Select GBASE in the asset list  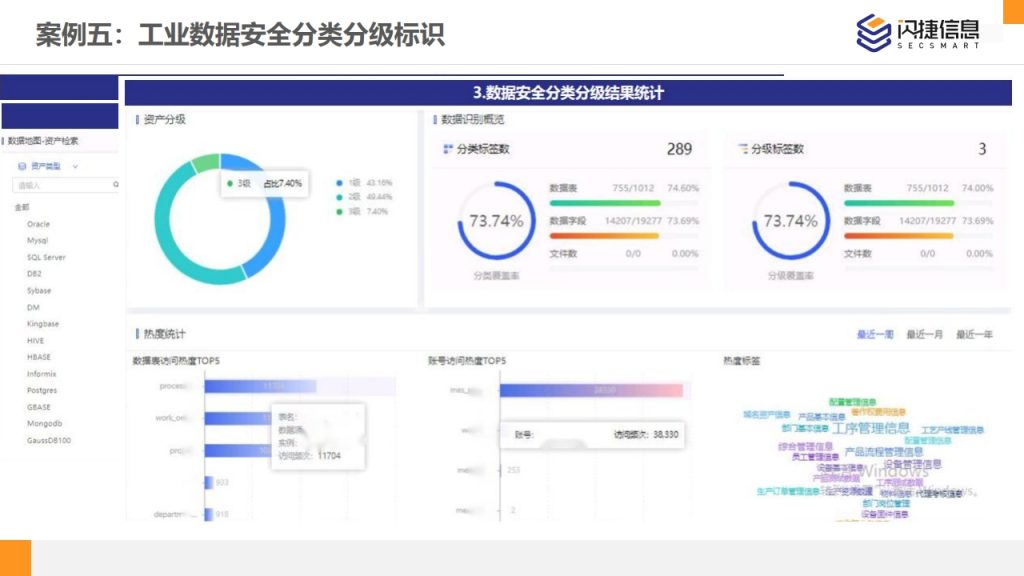pyautogui.click(x=39, y=408)
